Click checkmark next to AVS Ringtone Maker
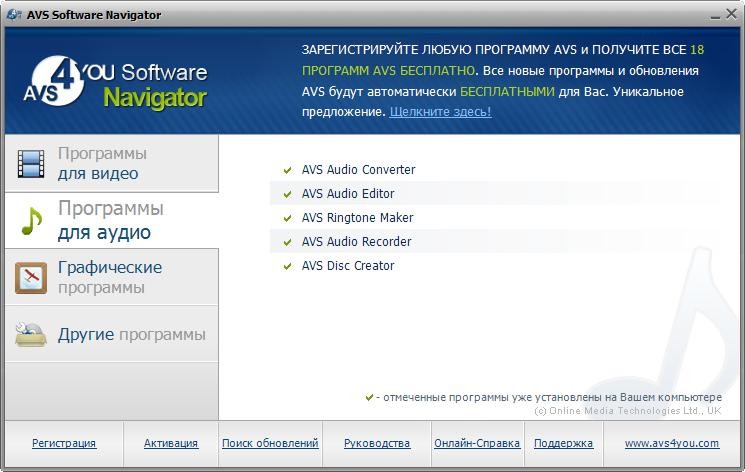The image size is (745, 472). tap(287, 218)
